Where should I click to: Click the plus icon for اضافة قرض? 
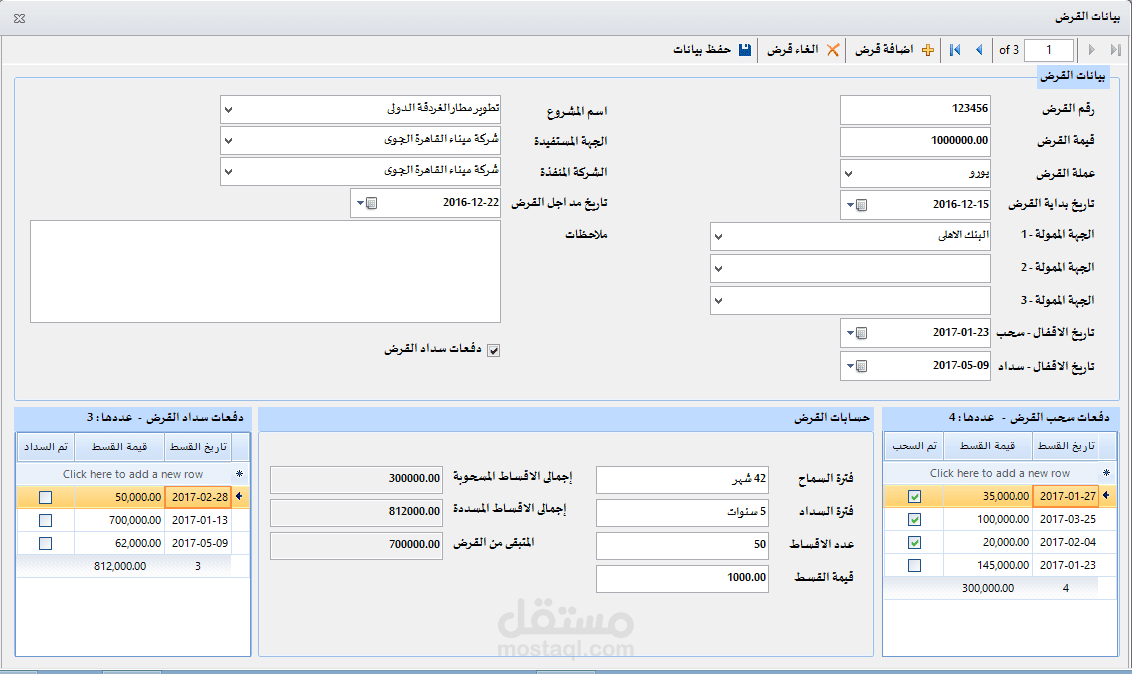926,49
